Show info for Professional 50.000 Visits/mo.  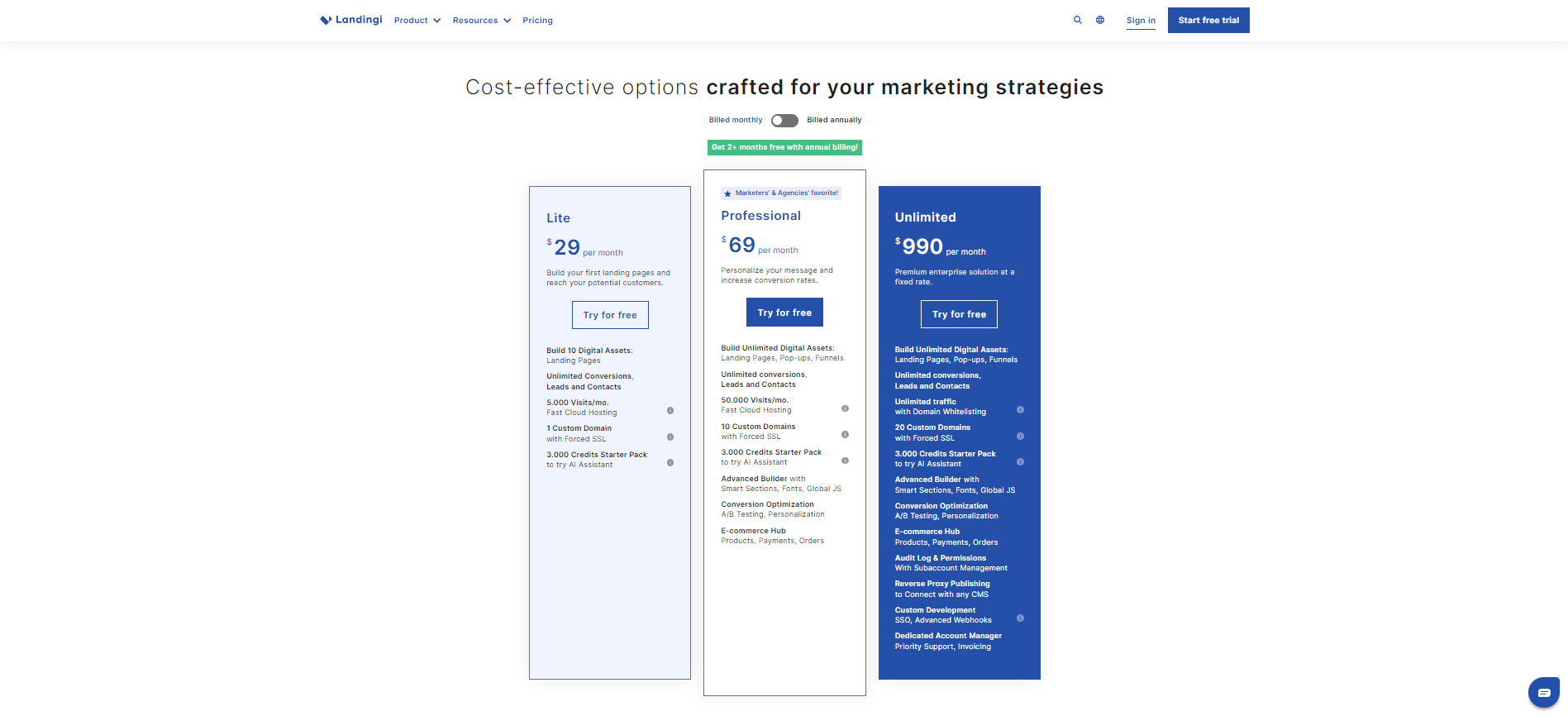click(845, 408)
